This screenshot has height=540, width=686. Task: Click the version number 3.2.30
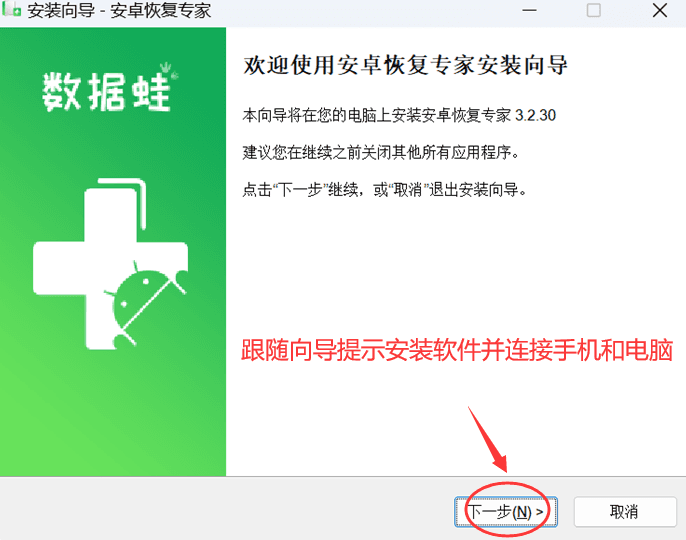click(x=536, y=116)
